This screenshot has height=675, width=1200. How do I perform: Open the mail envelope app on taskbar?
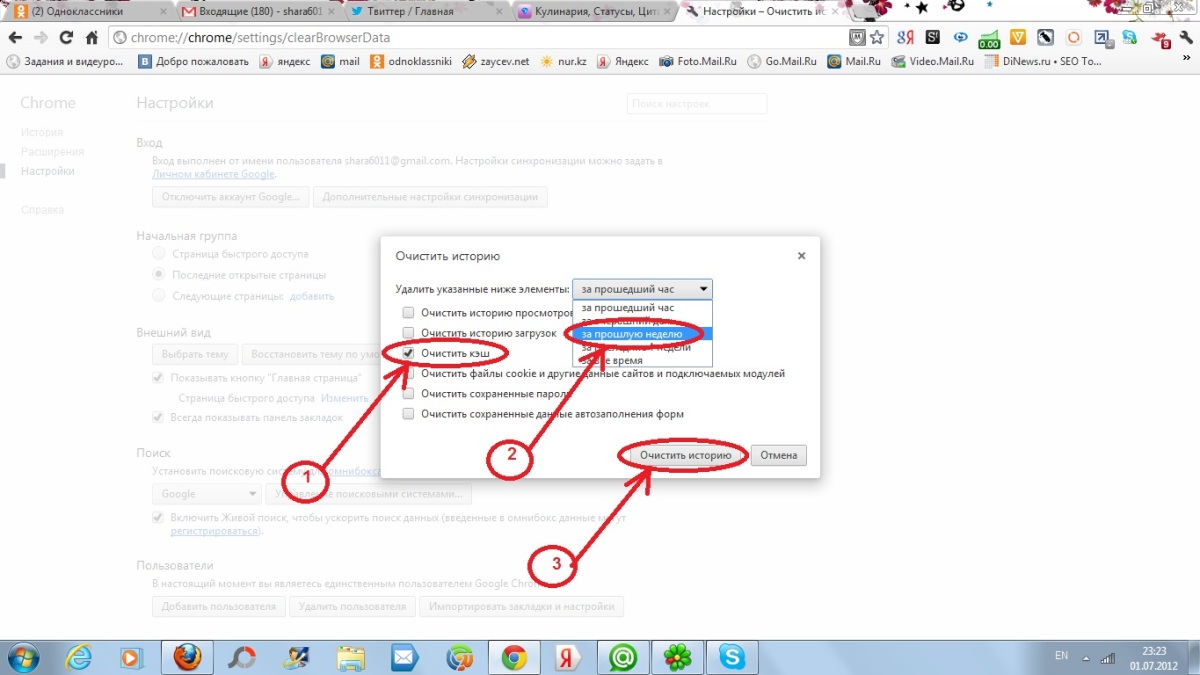pyautogui.click(x=404, y=657)
